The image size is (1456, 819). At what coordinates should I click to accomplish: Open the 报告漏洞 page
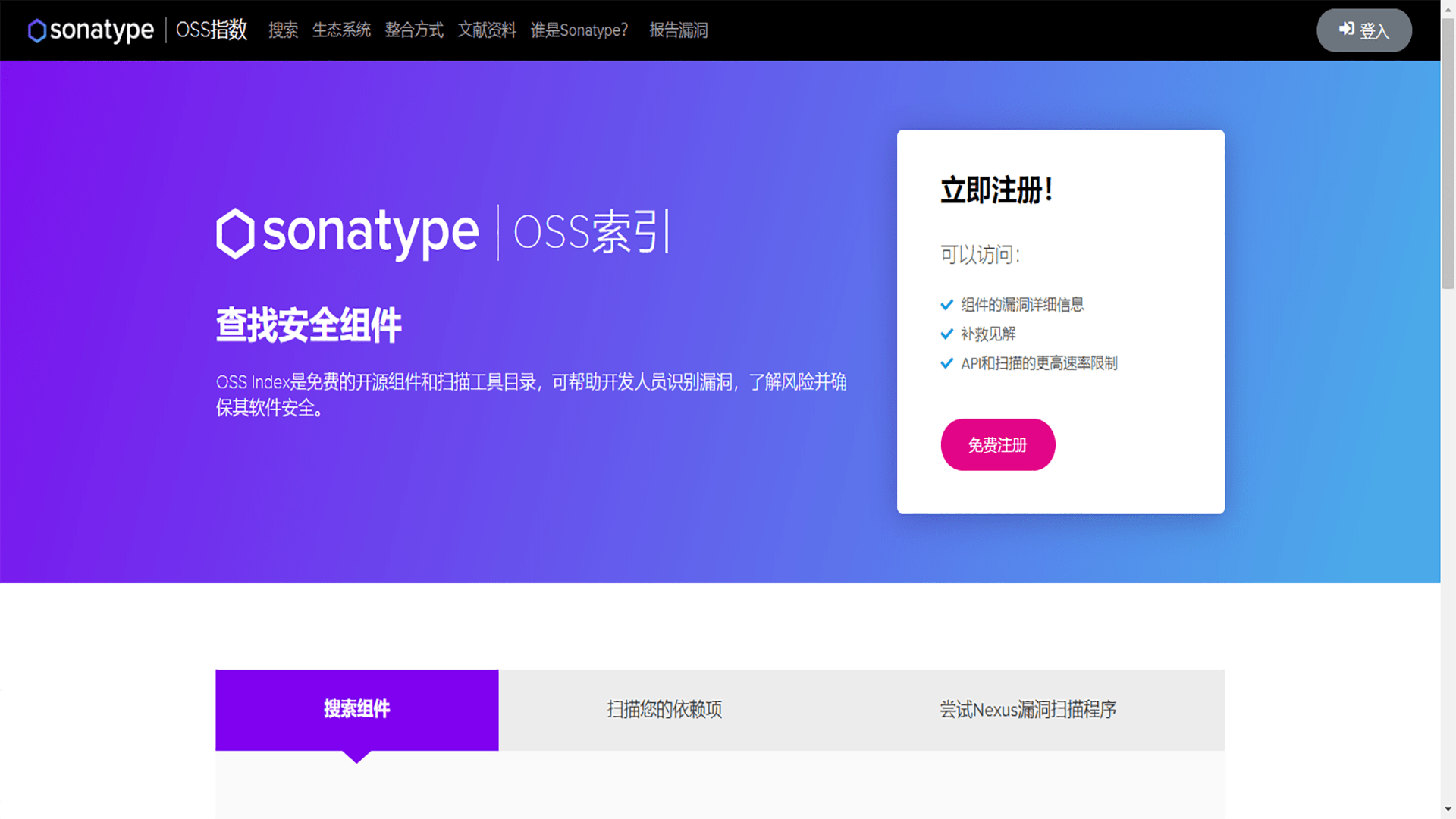coord(678,30)
